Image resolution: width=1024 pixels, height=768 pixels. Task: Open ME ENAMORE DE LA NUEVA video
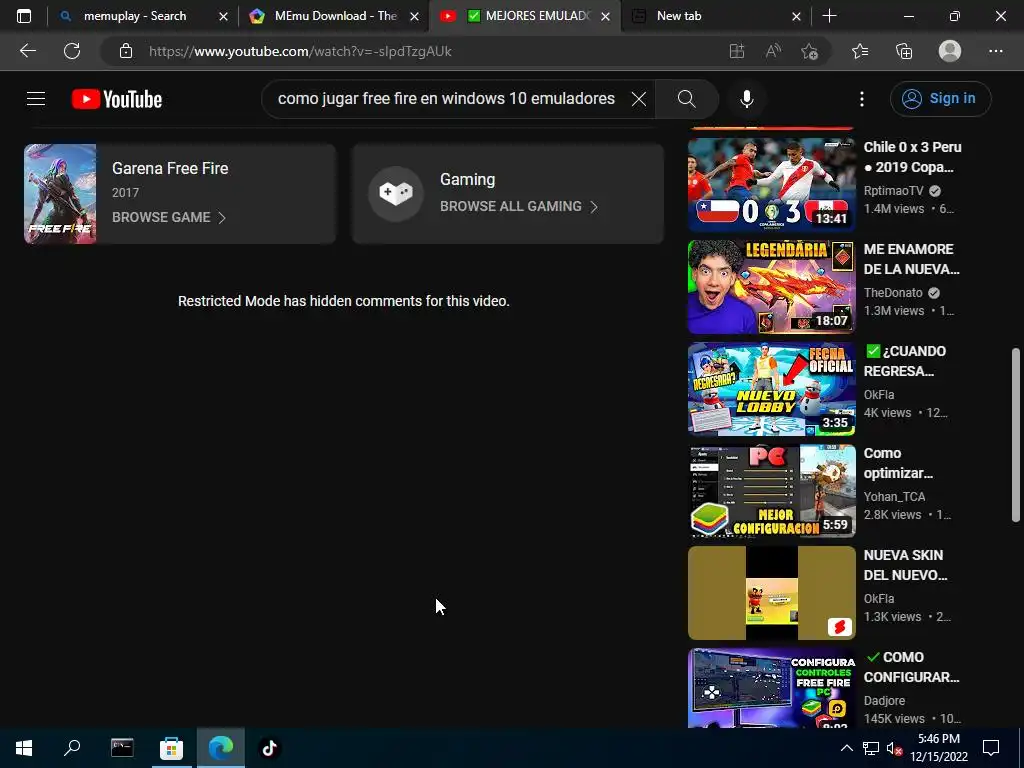click(911, 259)
